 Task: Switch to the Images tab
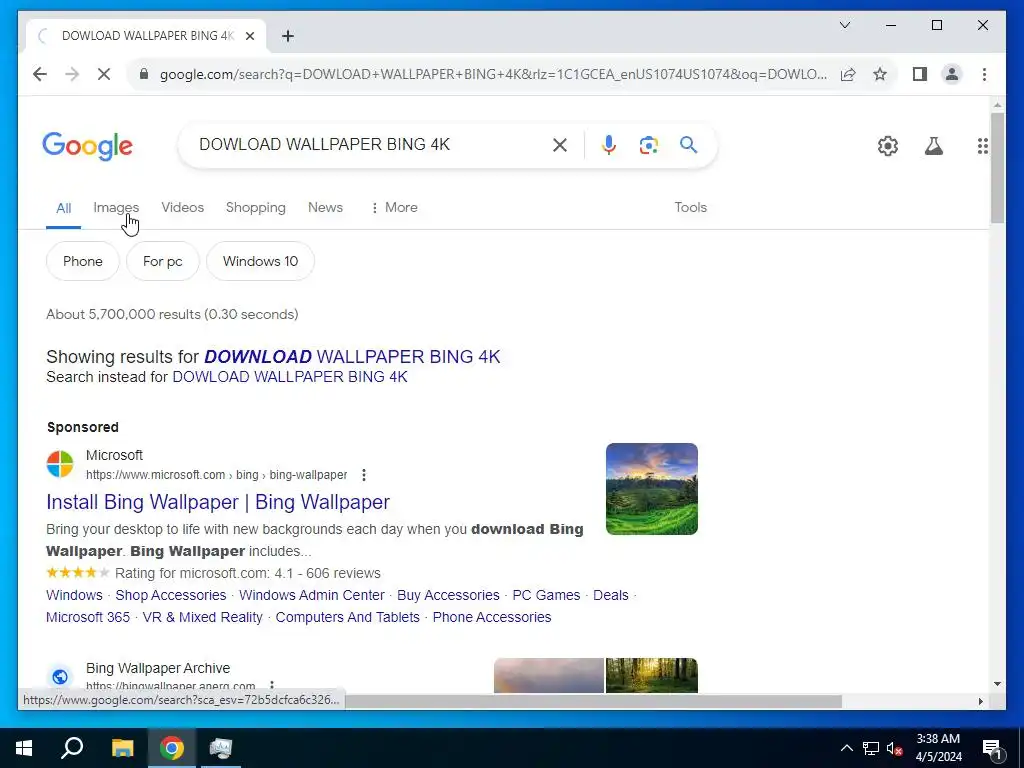click(116, 207)
